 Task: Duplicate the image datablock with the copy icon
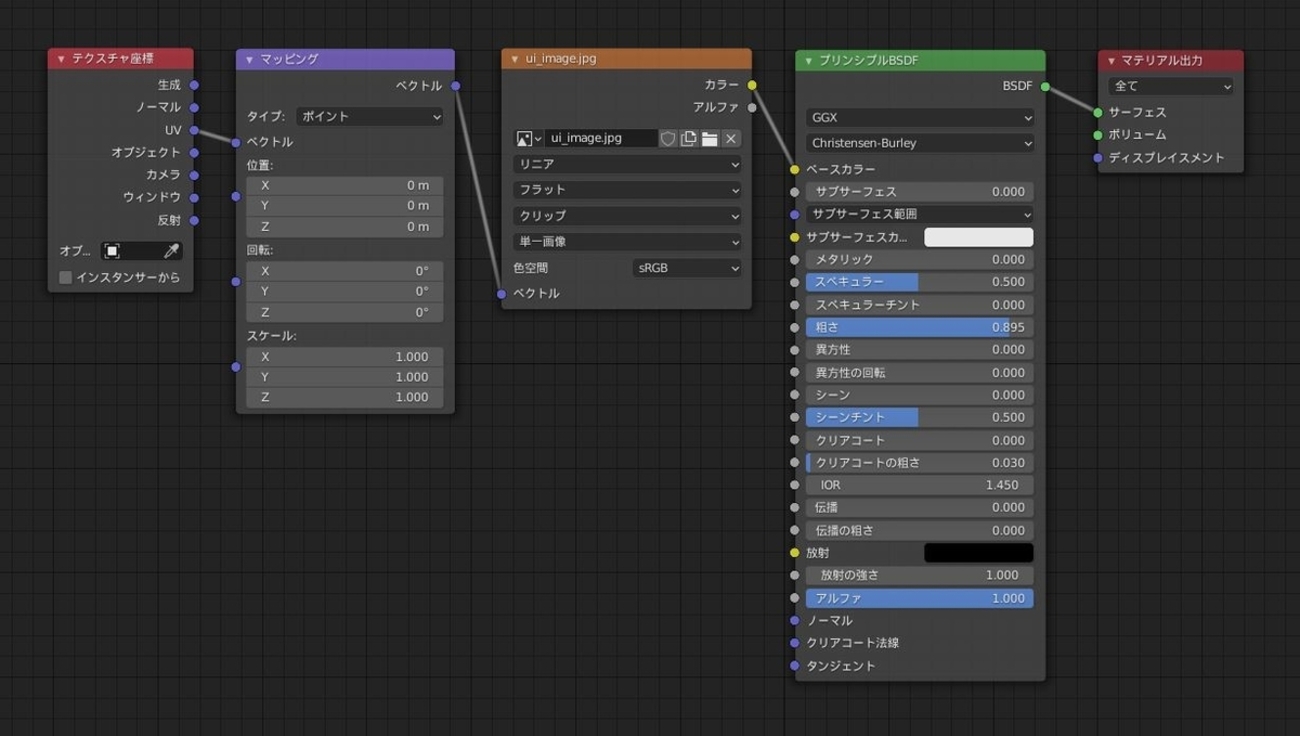click(x=689, y=138)
